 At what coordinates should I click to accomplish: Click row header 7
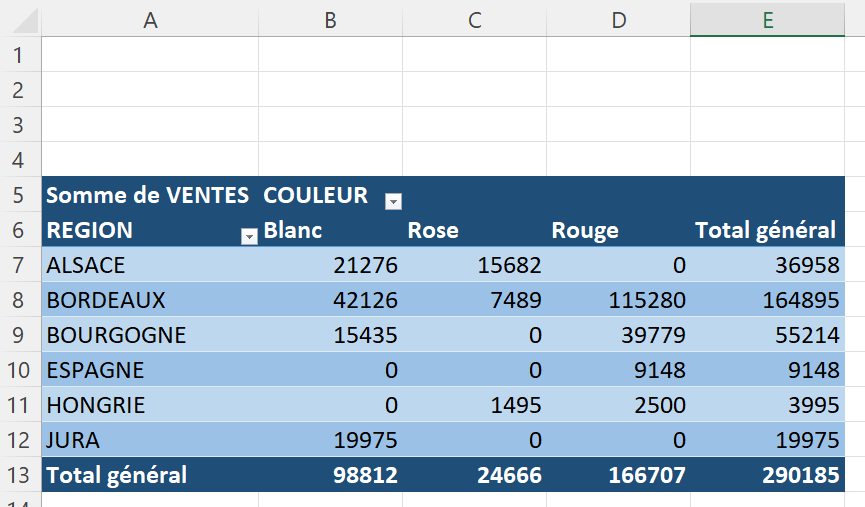point(20,265)
